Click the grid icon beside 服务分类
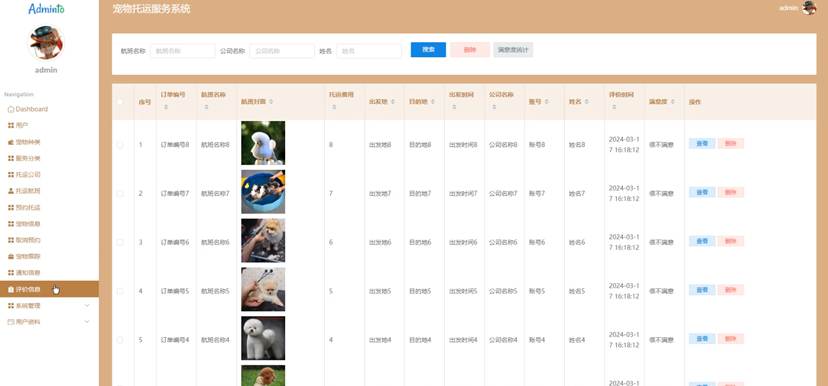This screenshot has width=828, height=386. 11,158
